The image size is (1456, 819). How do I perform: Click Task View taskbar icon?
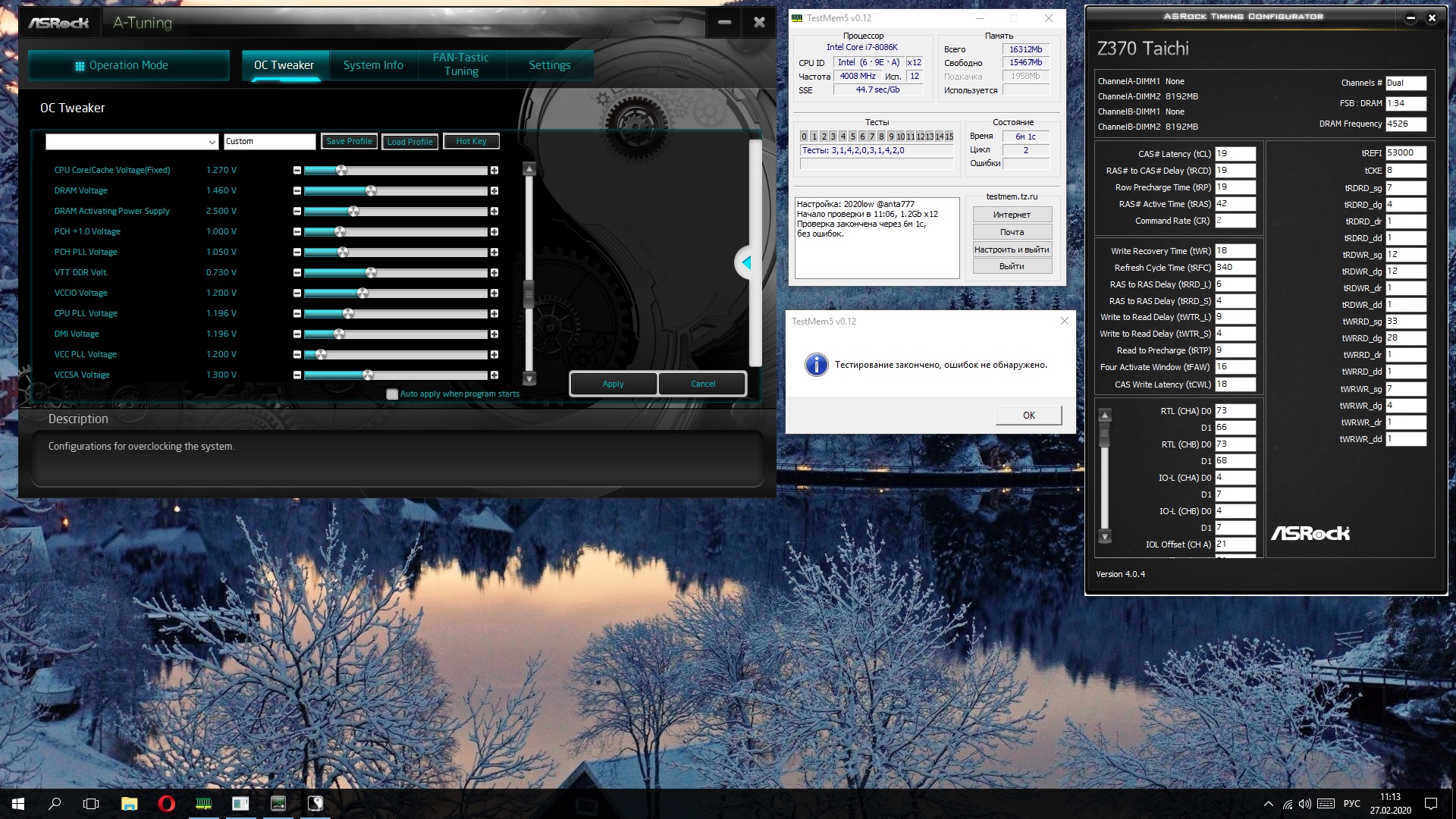click(91, 804)
